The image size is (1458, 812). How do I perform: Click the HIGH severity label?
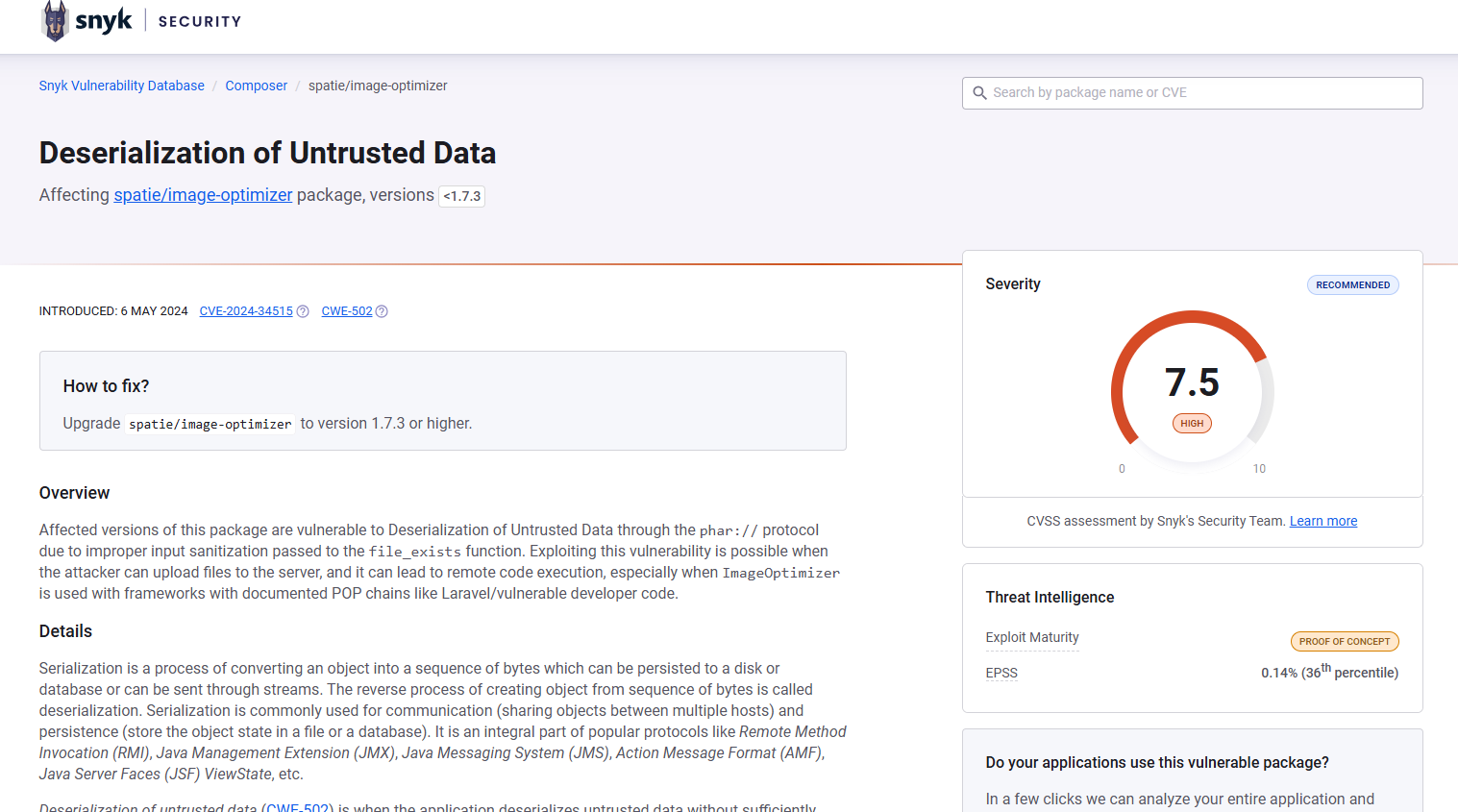click(x=1192, y=424)
